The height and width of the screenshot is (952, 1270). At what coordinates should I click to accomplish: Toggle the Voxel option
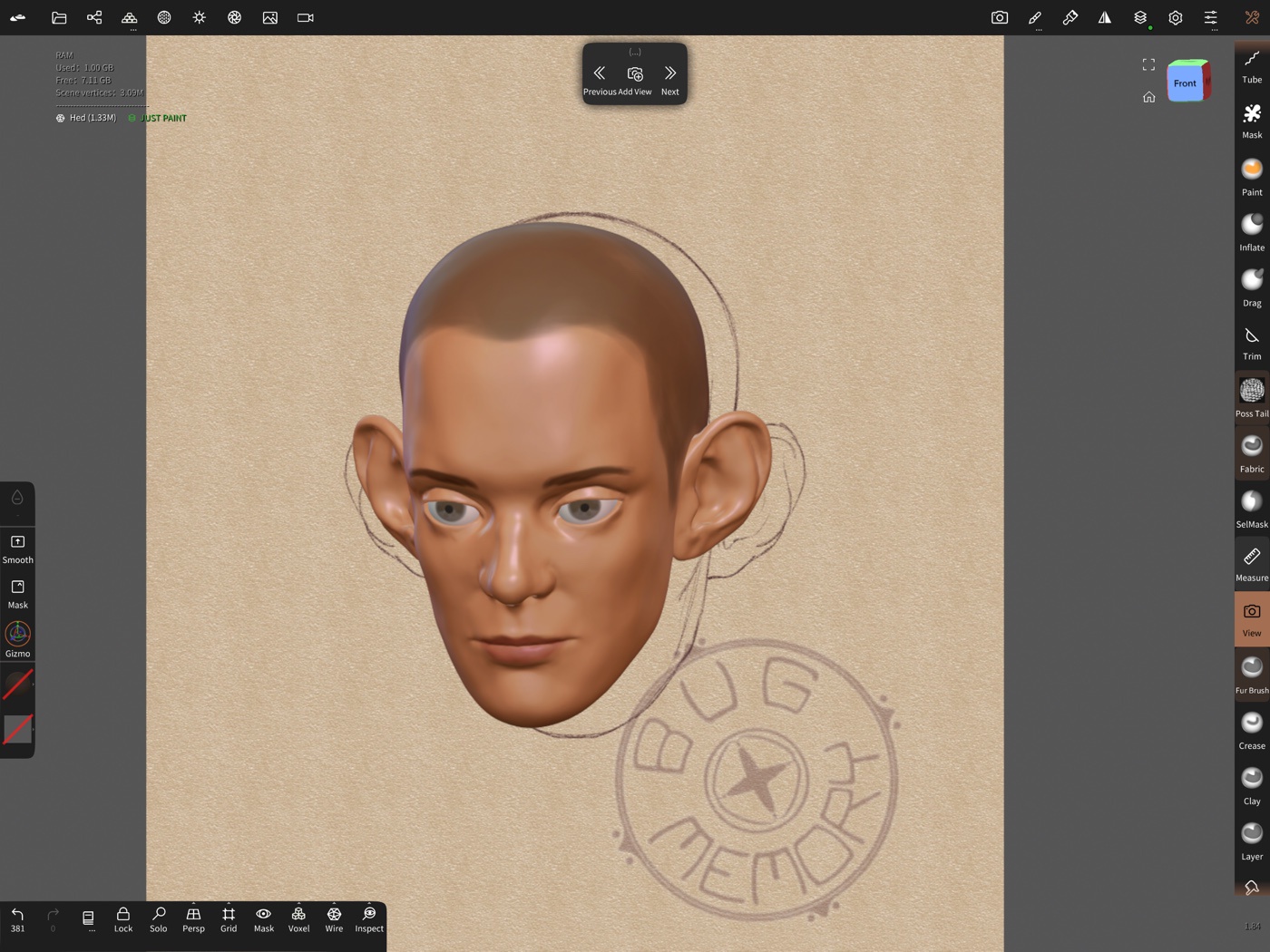click(x=298, y=919)
